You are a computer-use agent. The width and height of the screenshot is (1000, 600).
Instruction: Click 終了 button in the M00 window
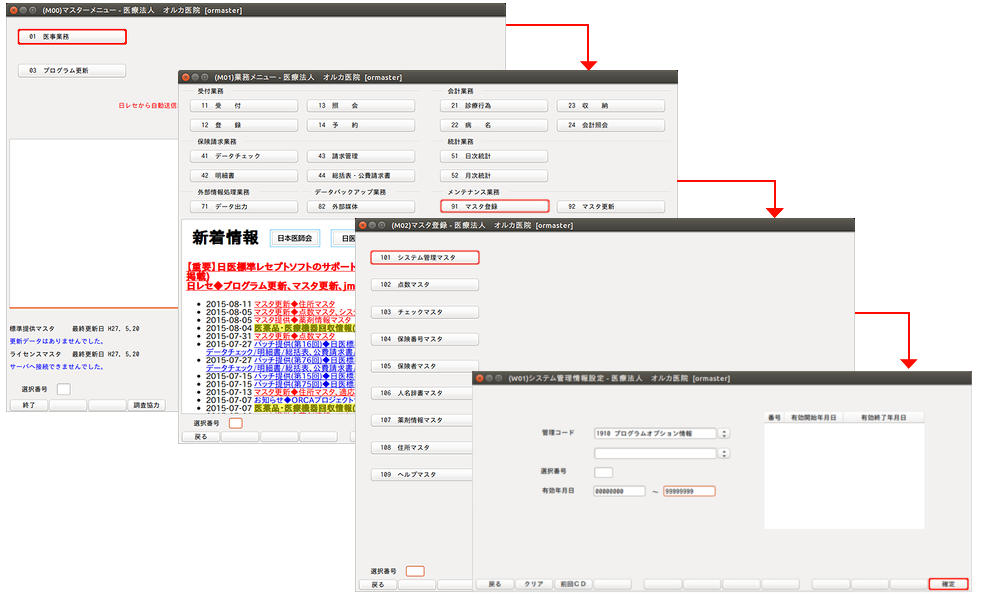point(29,405)
